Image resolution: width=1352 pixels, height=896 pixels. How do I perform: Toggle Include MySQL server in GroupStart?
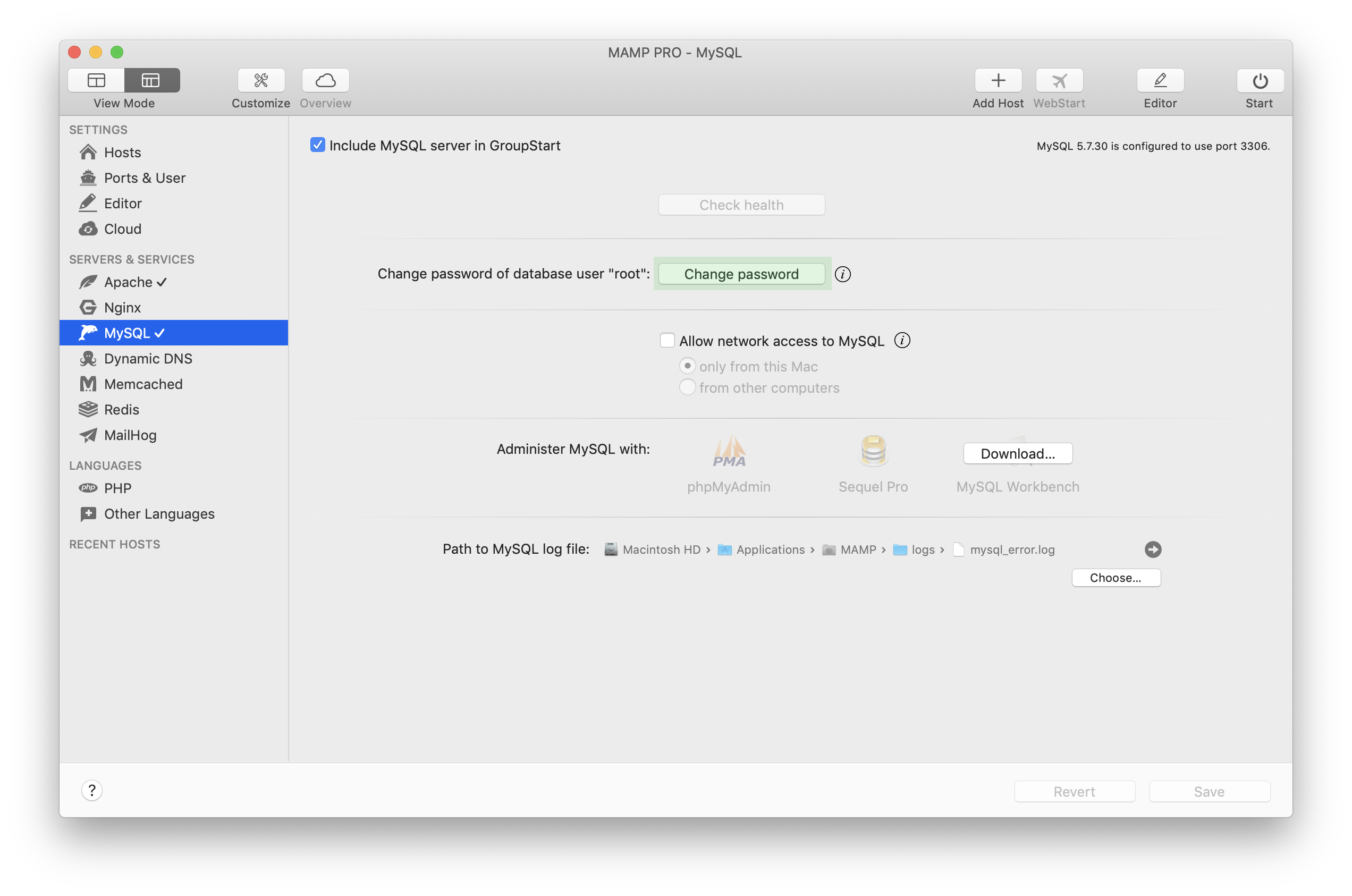pos(318,145)
